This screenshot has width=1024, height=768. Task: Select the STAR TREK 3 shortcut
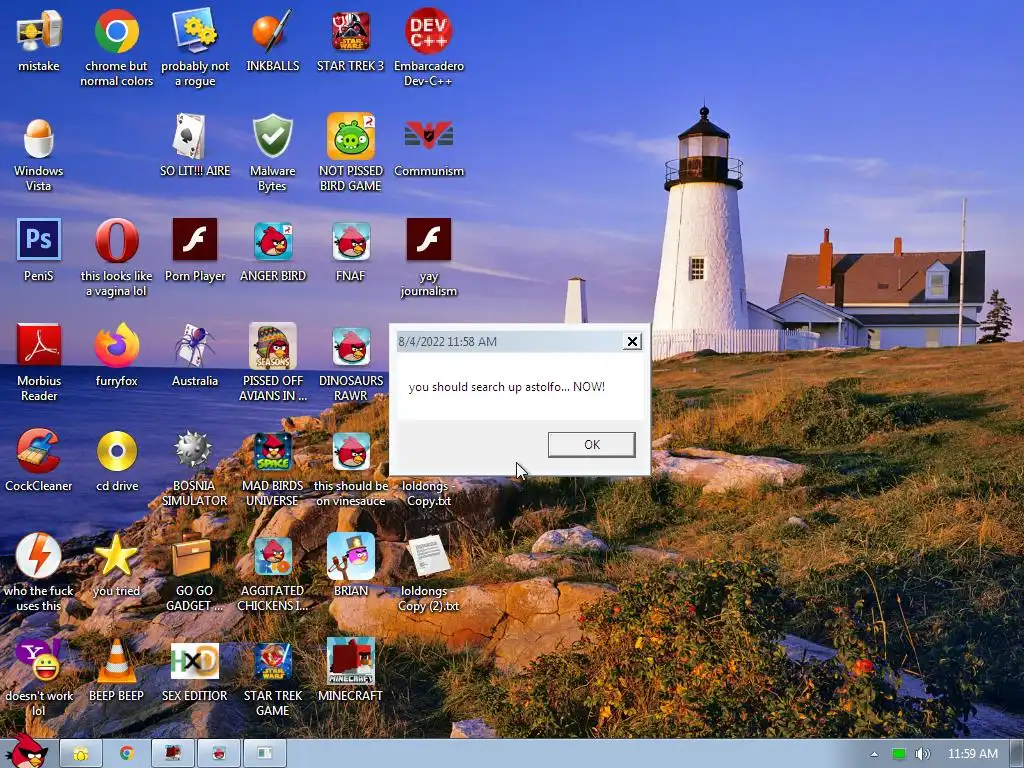point(351,31)
